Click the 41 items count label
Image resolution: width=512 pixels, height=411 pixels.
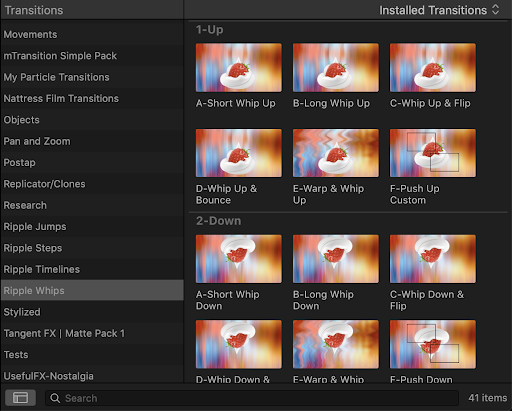(x=487, y=398)
